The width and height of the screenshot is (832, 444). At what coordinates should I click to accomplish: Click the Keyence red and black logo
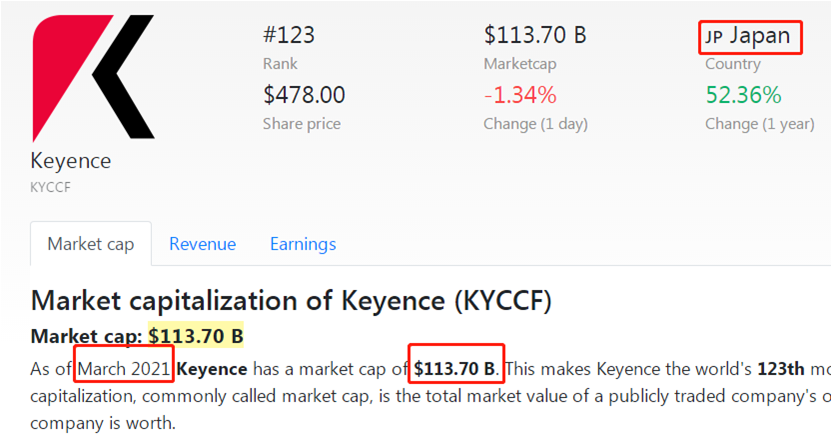pos(93,78)
